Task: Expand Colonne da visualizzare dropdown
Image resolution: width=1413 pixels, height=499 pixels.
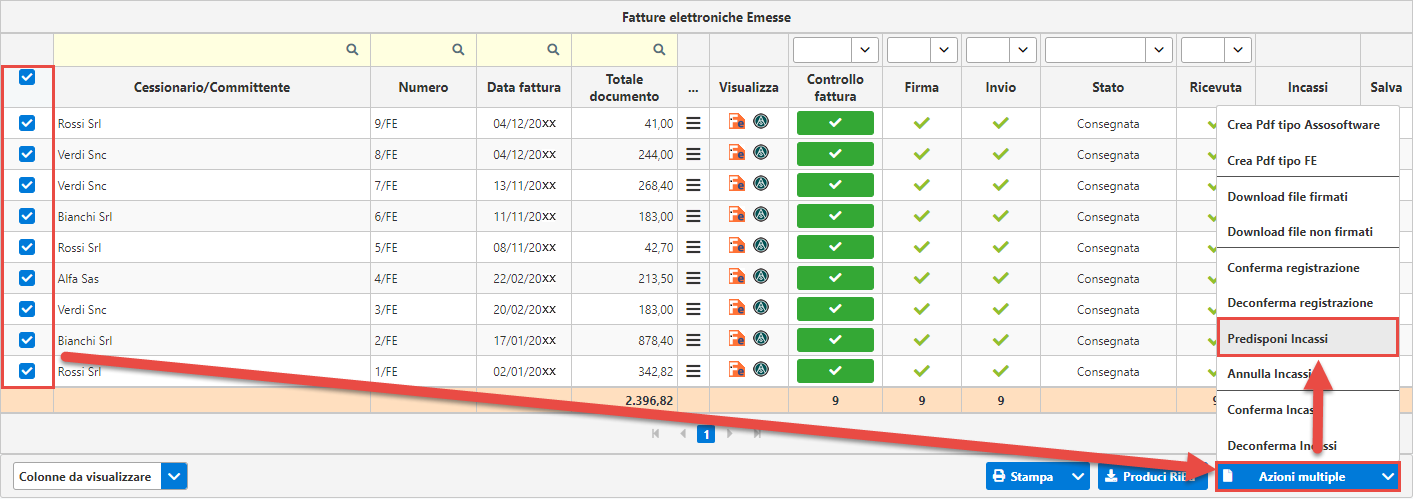Action: point(175,477)
